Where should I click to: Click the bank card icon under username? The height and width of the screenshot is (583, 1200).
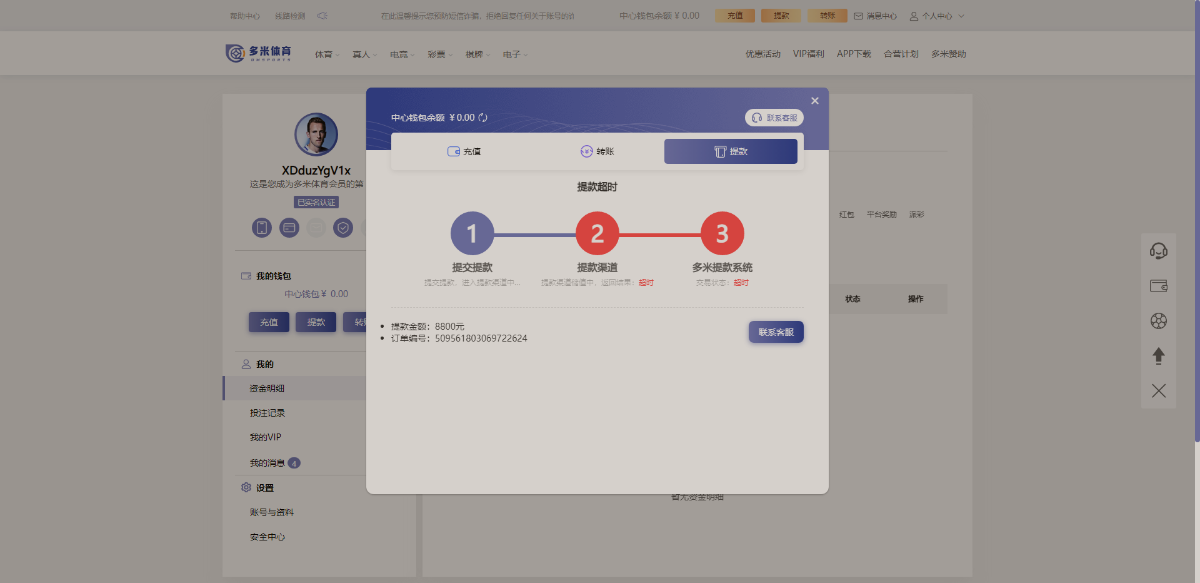pos(289,228)
